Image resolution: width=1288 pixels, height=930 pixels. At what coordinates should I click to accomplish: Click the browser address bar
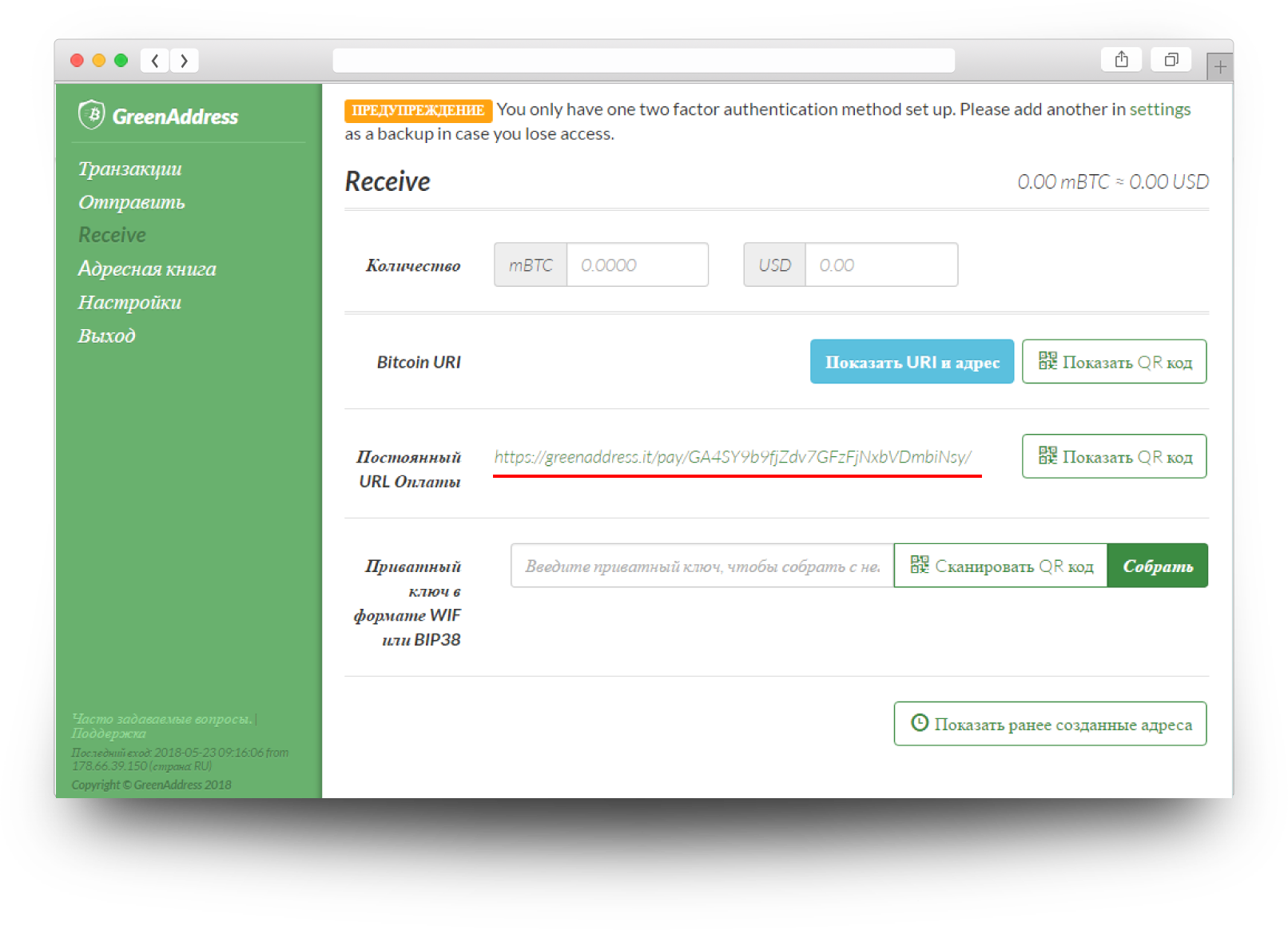pos(643,61)
